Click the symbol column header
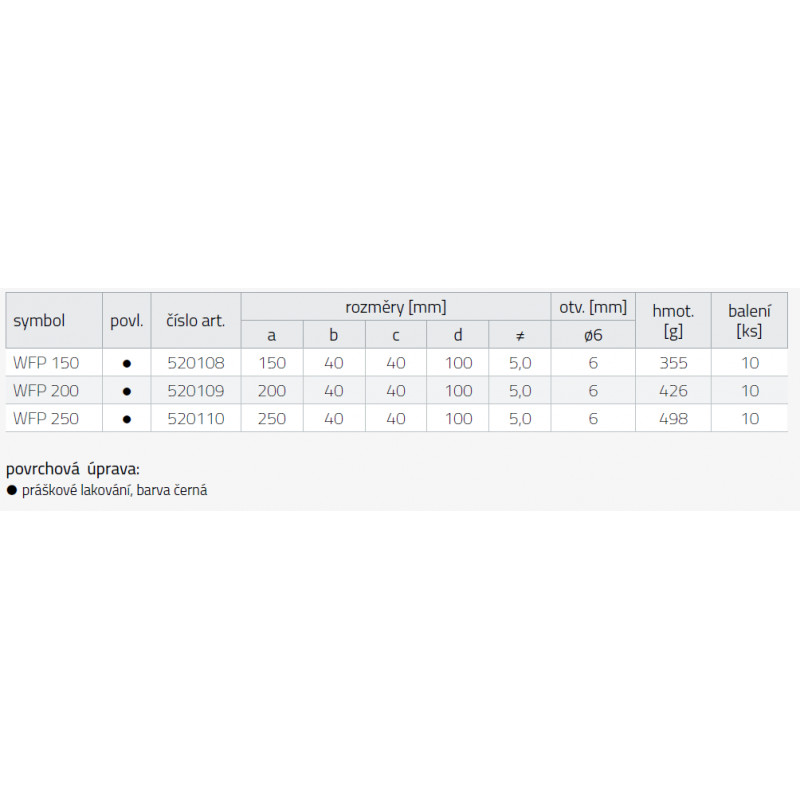800x800 pixels. point(39,321)
